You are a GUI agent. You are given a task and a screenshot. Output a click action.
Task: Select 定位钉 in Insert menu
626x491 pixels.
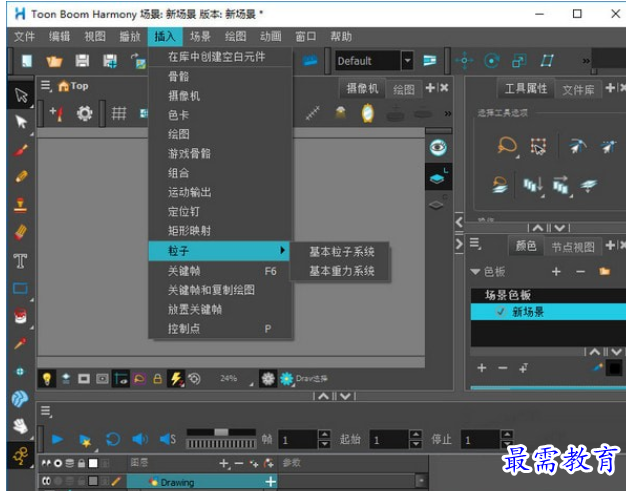coord(184,211)
